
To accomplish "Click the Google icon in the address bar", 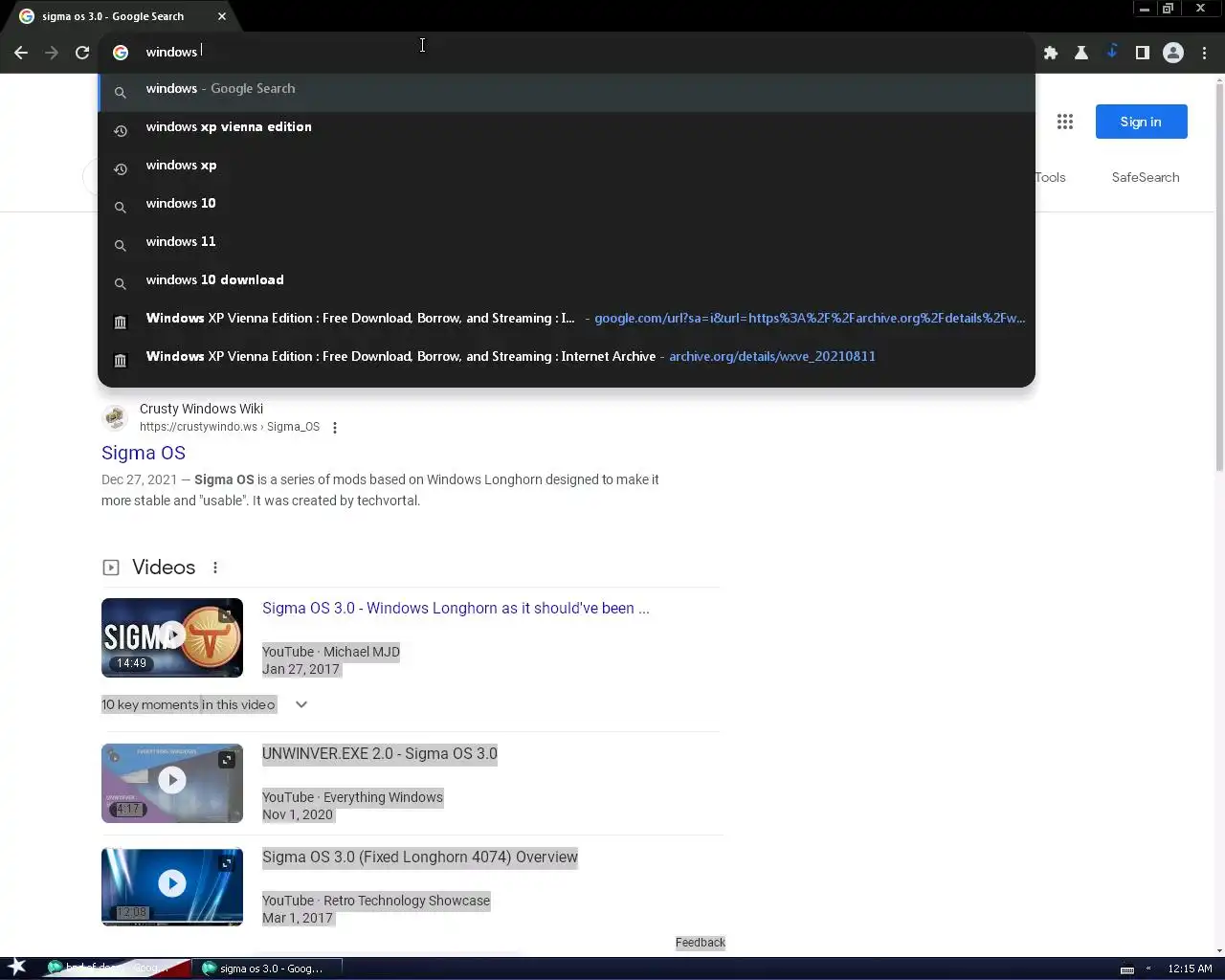I will tap(121, 53).
